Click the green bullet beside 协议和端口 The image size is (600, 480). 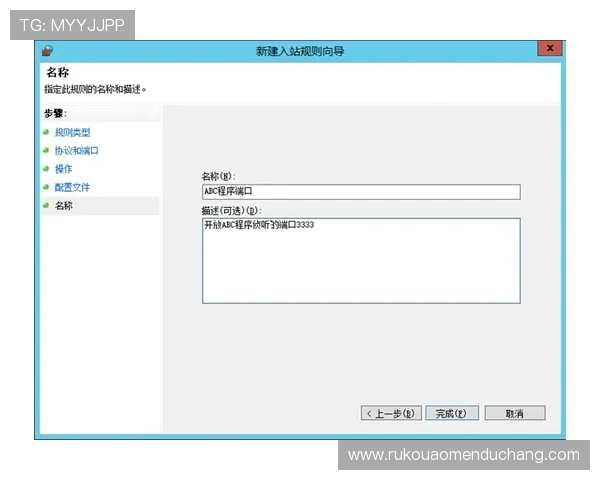[x=46, y=151]
